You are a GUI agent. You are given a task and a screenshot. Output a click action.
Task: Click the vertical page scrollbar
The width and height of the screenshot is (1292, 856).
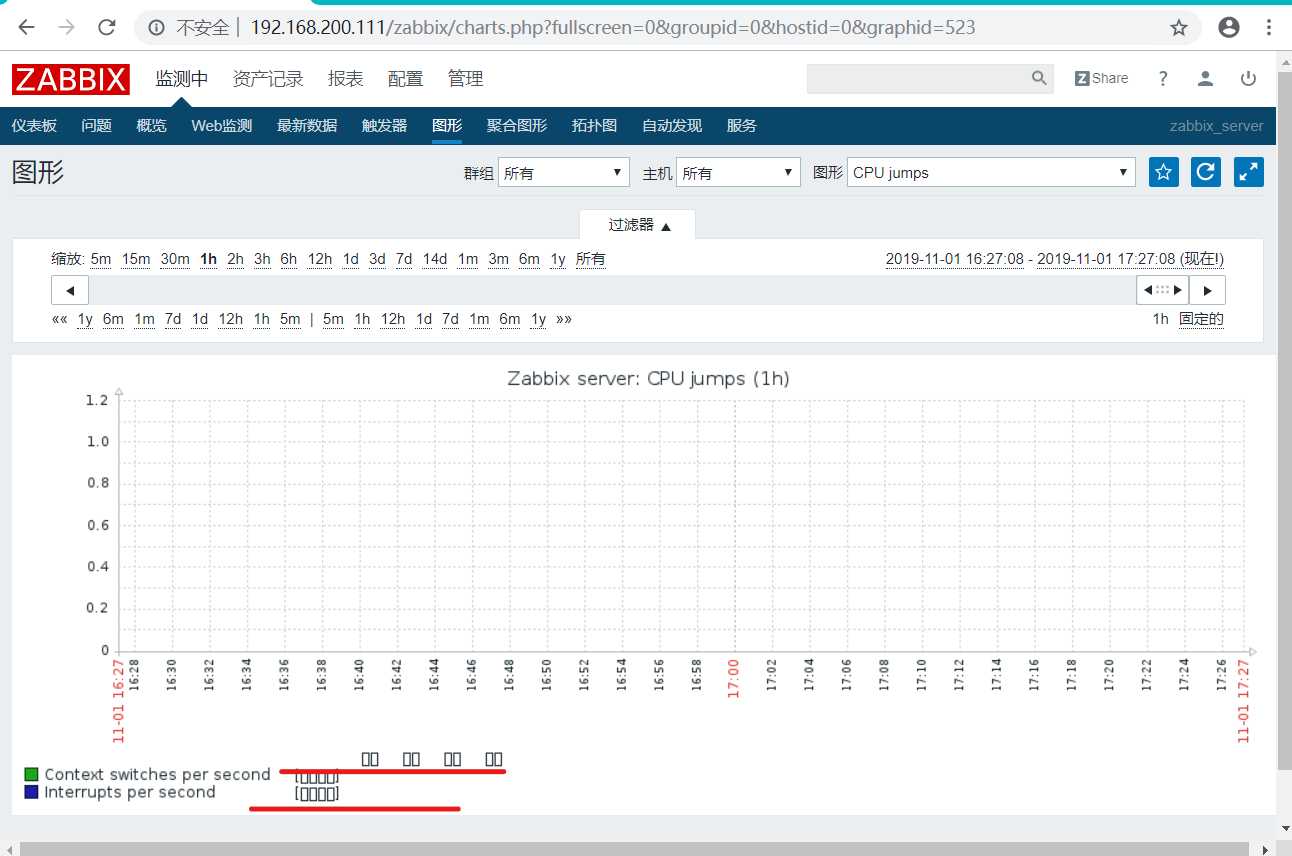(1284, 420)
